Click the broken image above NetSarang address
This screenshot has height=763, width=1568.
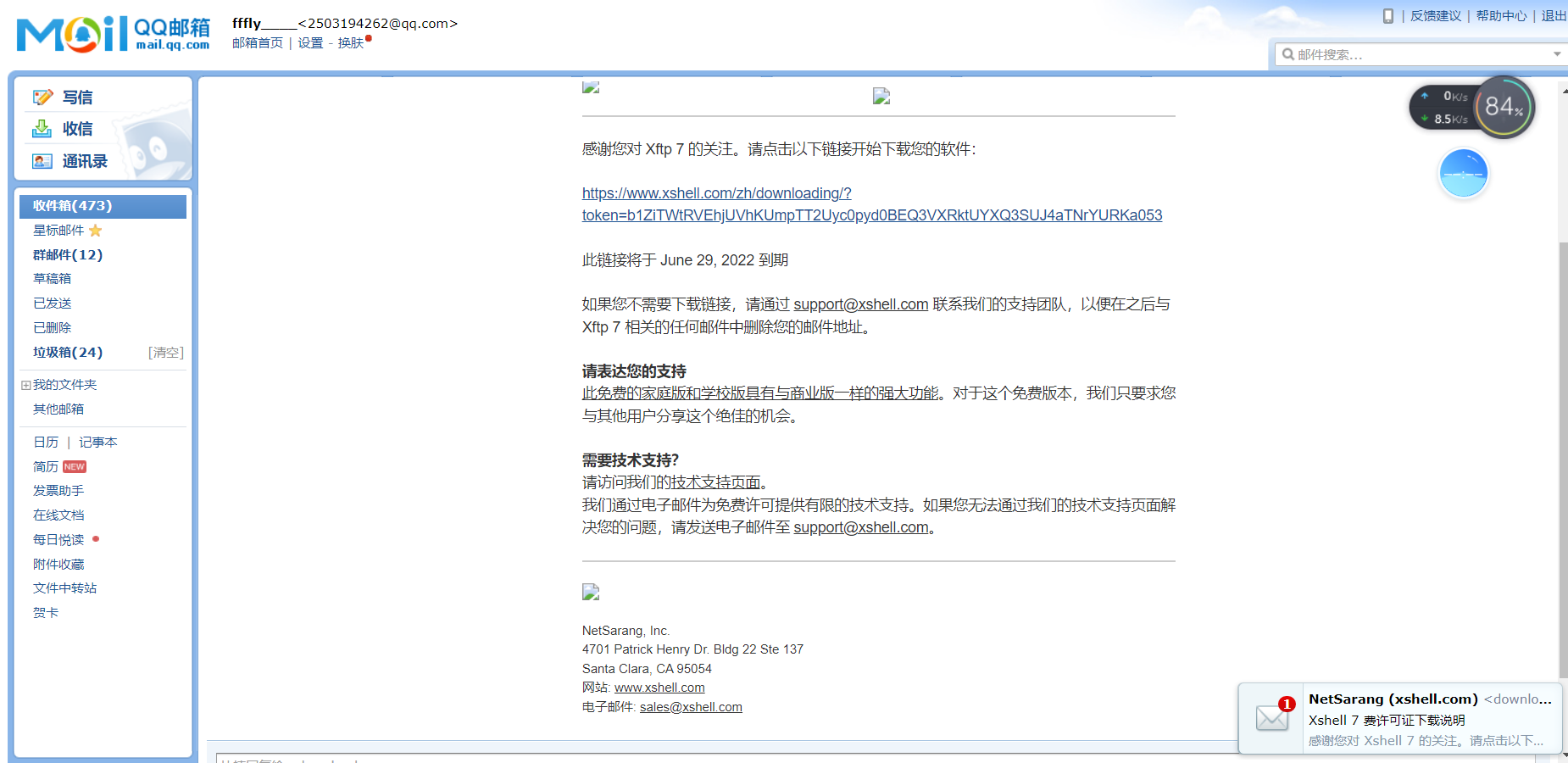[x=591, y=592]
